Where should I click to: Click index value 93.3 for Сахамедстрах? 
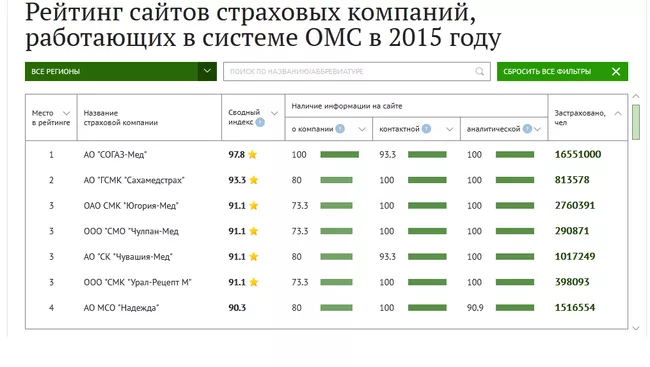[x=237, y=180]
